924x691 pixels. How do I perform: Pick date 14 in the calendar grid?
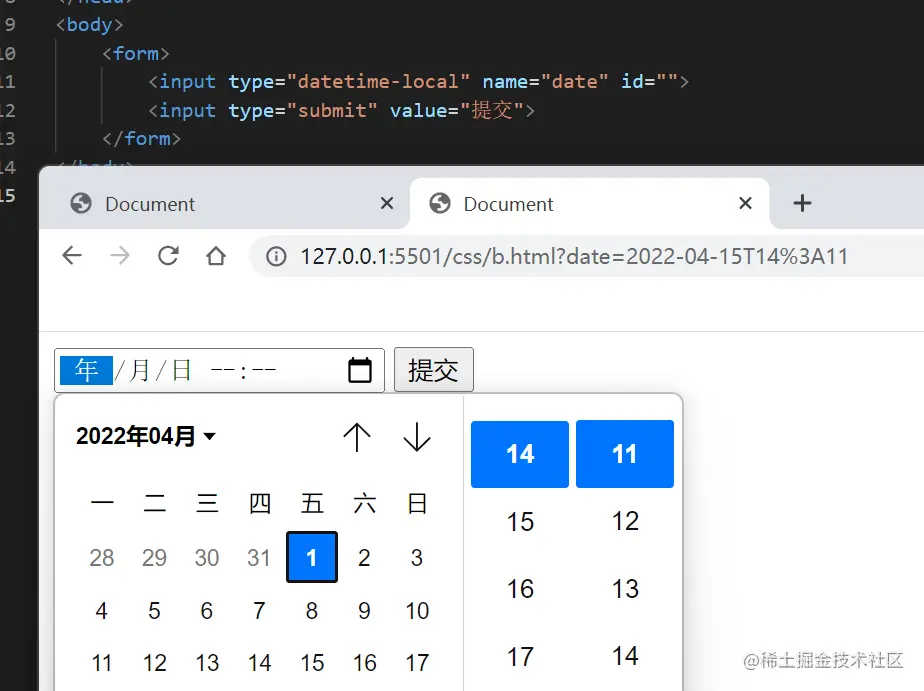point(259,663)
